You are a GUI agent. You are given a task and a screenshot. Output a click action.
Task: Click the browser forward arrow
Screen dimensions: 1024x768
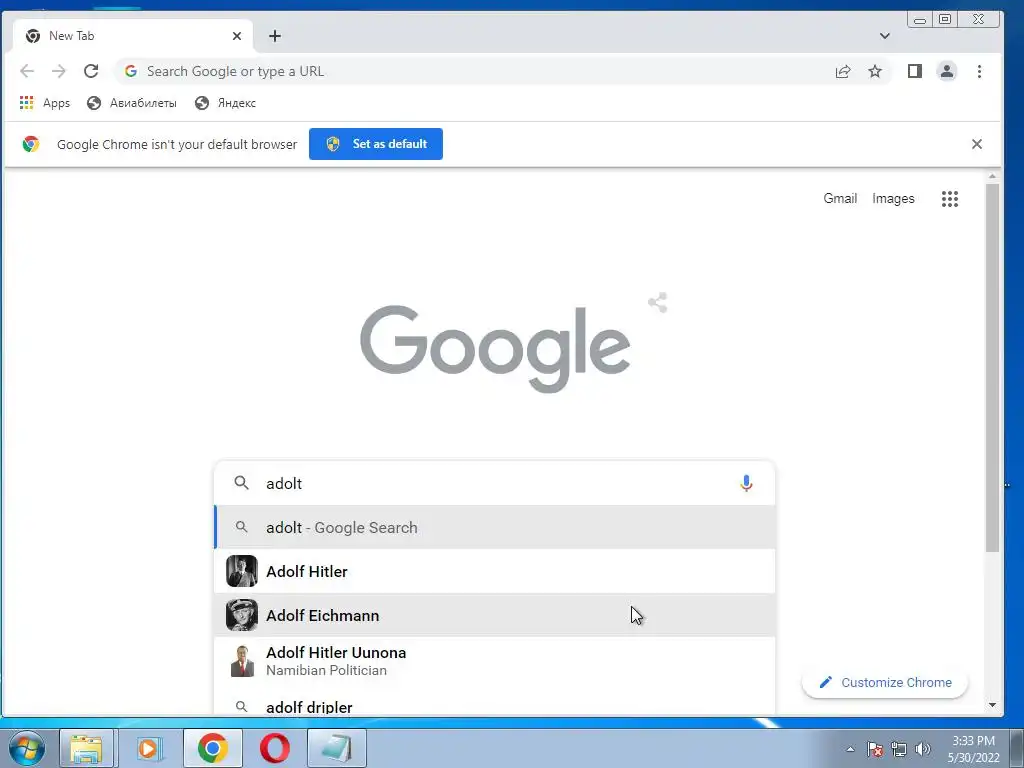pyautogui.click(x=59, y=71)
